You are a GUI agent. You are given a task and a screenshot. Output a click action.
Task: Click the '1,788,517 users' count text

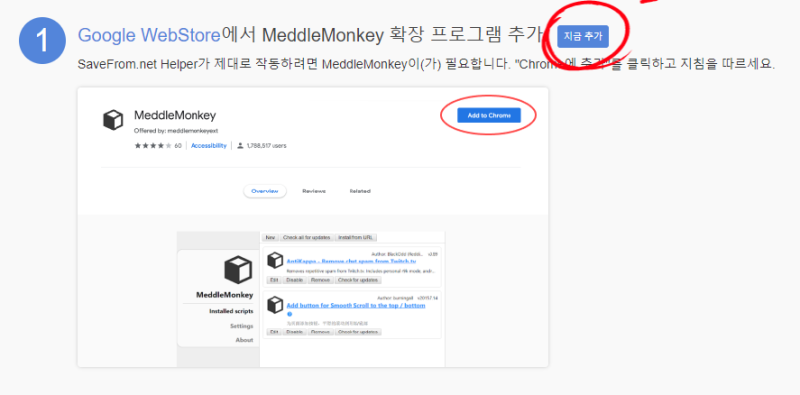point(266,145)
